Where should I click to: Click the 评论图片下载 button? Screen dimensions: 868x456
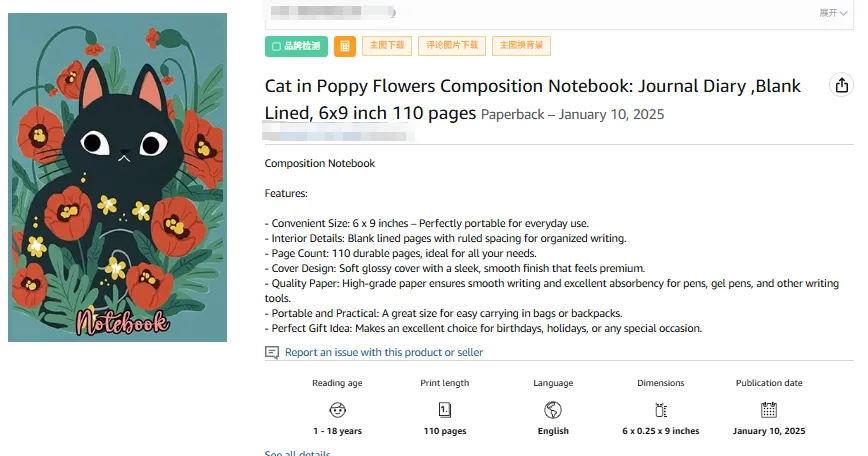pyautogui.click(x=453, y=46)
